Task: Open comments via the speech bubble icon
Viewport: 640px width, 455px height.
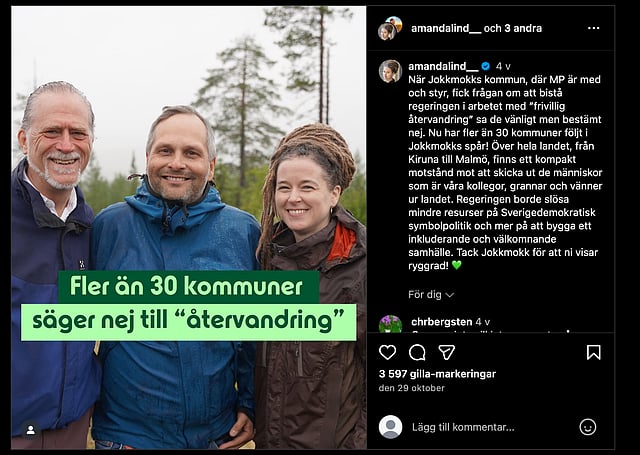Action: coord(417,352)
